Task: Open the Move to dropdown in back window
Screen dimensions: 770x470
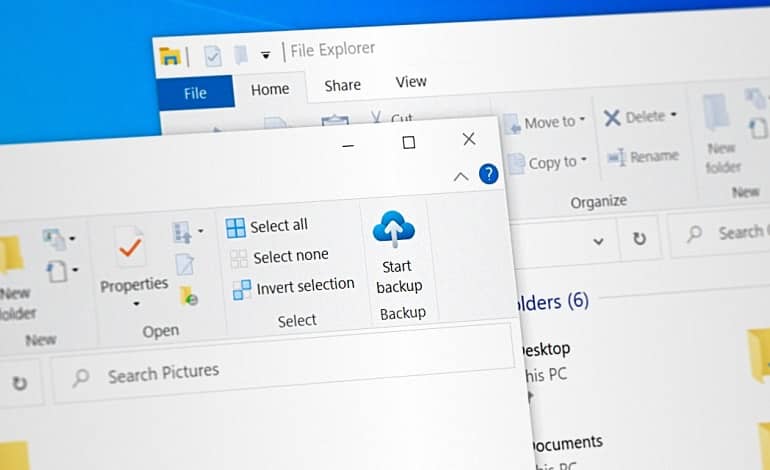Action: coord(545,122)
